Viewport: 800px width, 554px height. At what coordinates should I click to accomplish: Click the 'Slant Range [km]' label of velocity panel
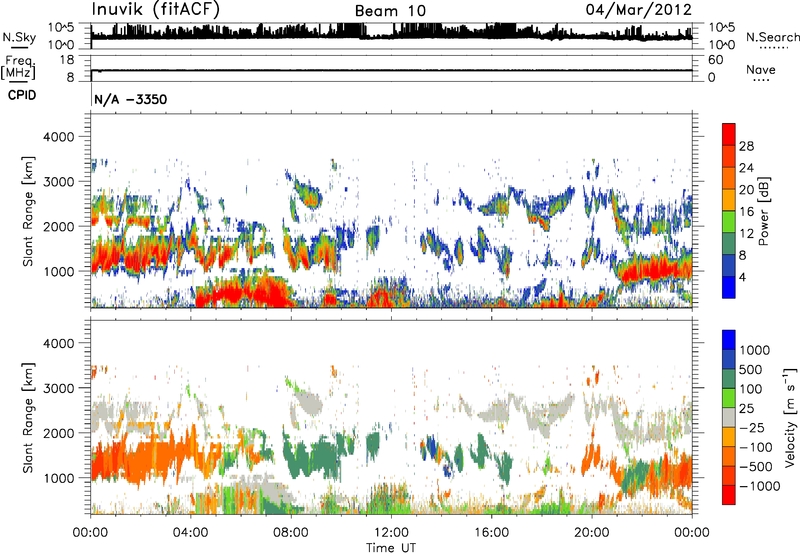pos(29,417)
